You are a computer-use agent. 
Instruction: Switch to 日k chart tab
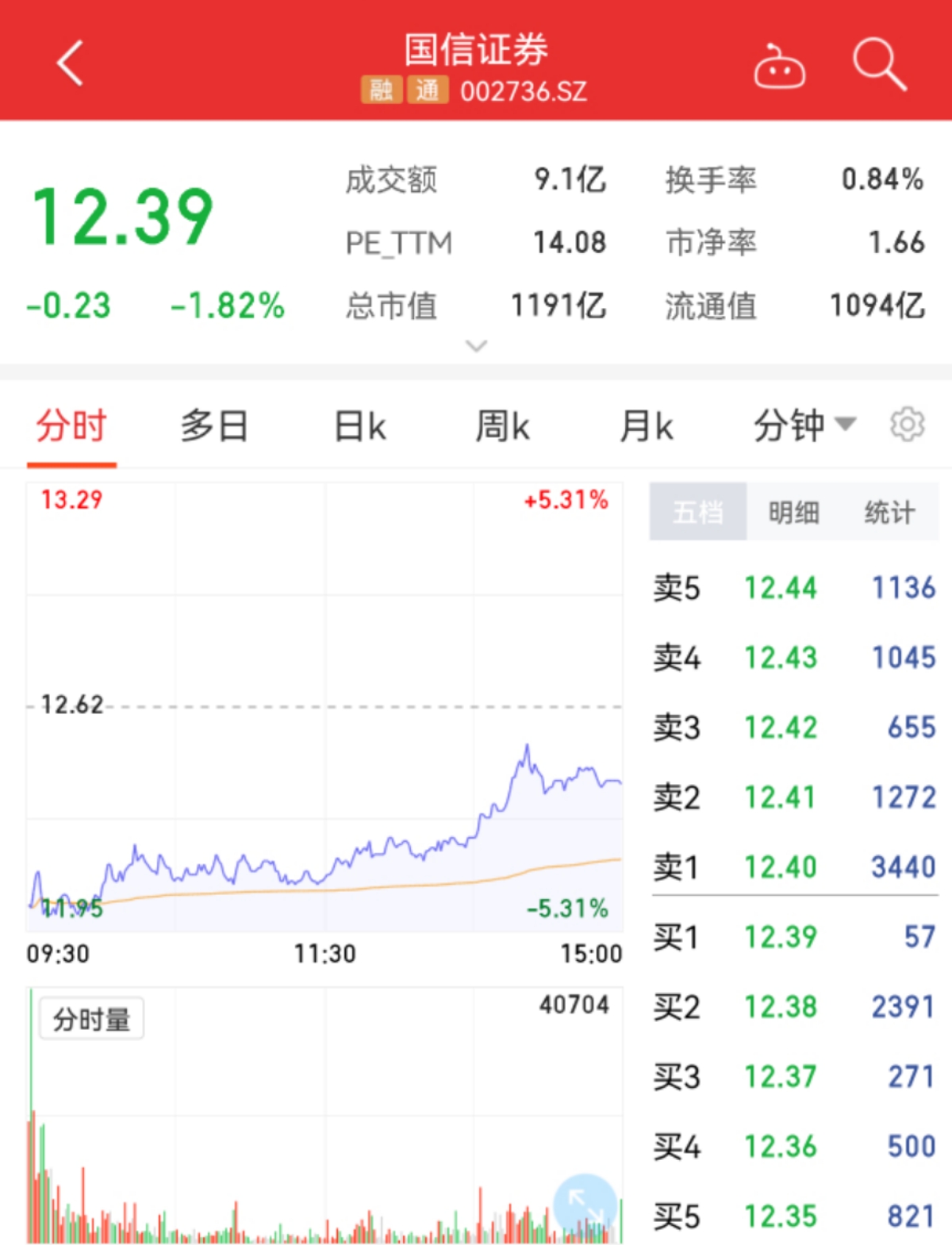click(x=359, y=426)
